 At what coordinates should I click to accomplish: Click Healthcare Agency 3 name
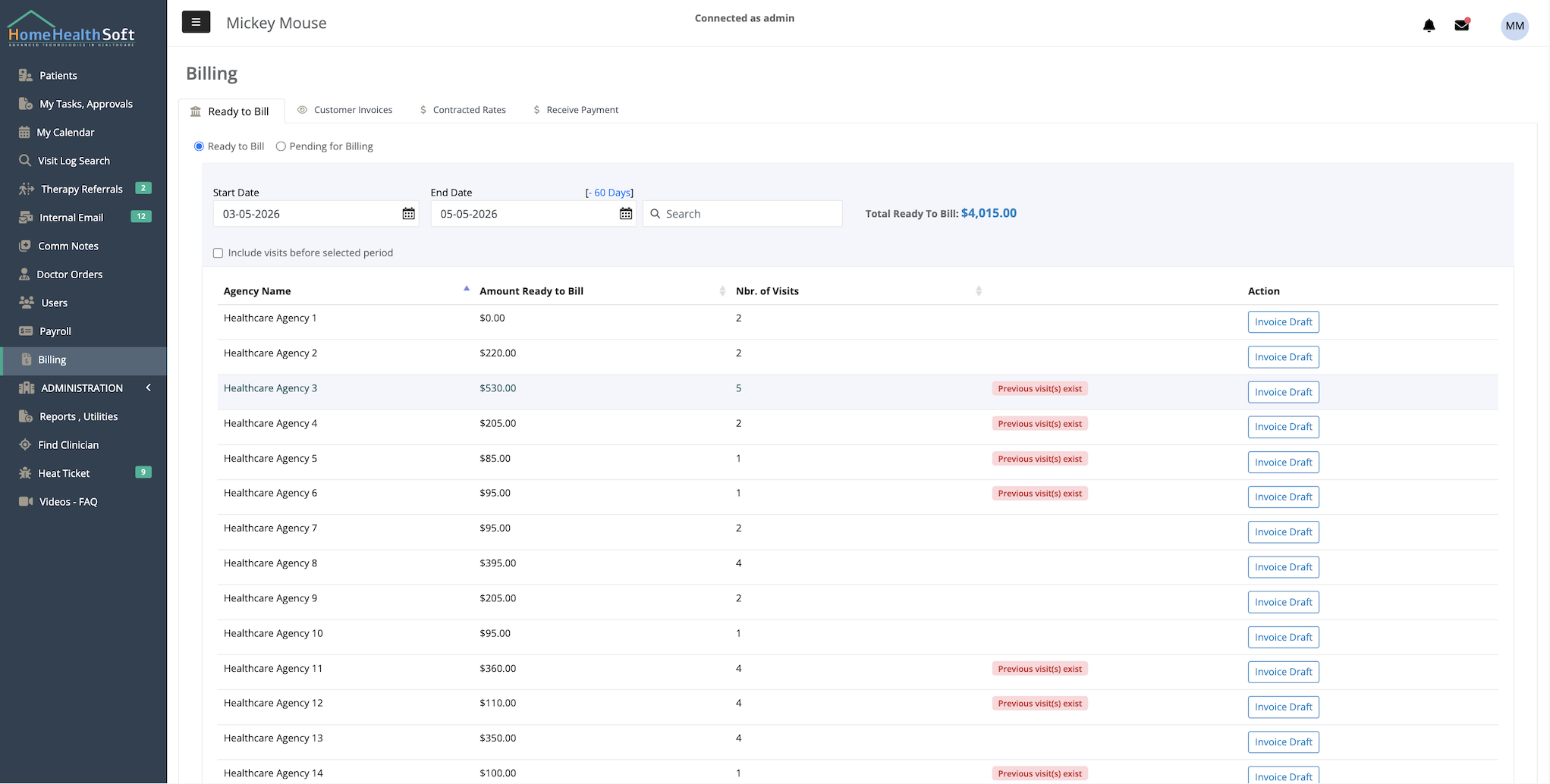coord(270,388)
